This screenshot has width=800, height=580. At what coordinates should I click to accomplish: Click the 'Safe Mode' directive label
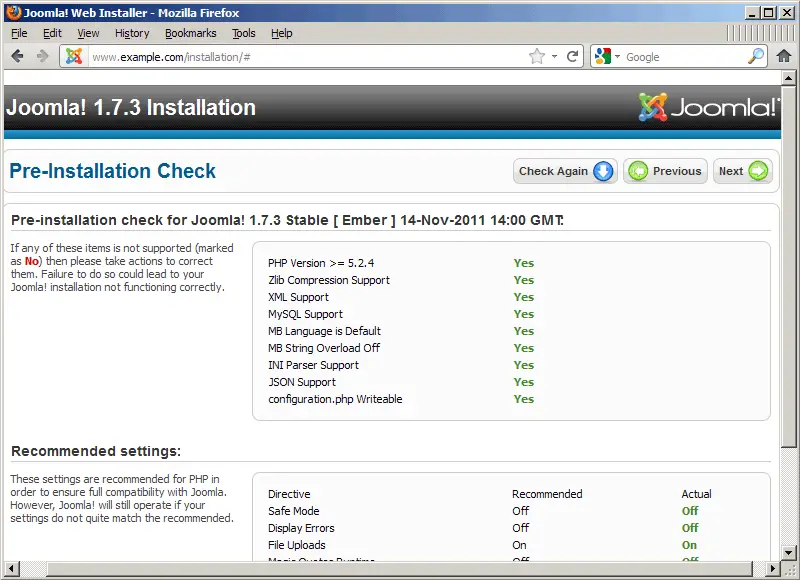[x=293, y=511]
